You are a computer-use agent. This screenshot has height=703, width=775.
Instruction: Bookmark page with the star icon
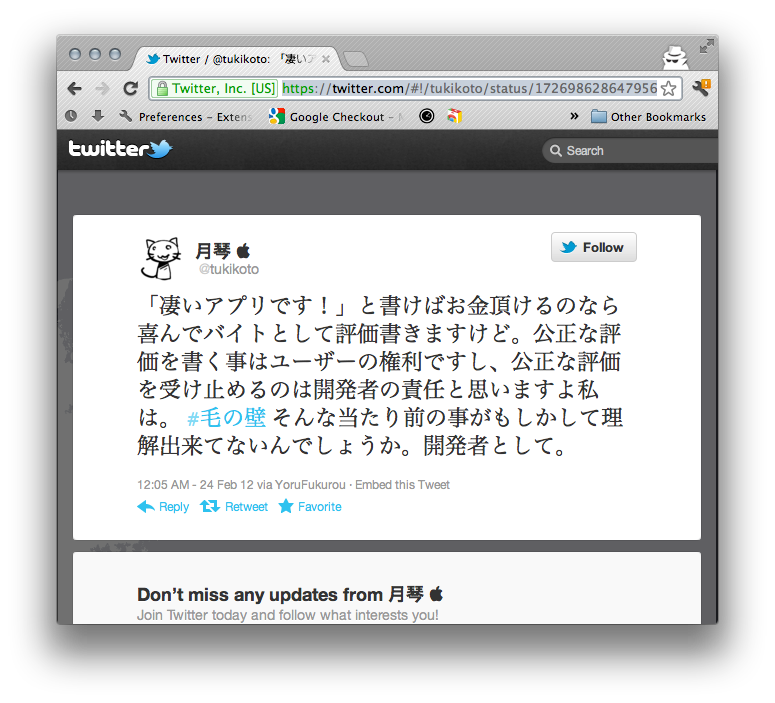point(668,88)
